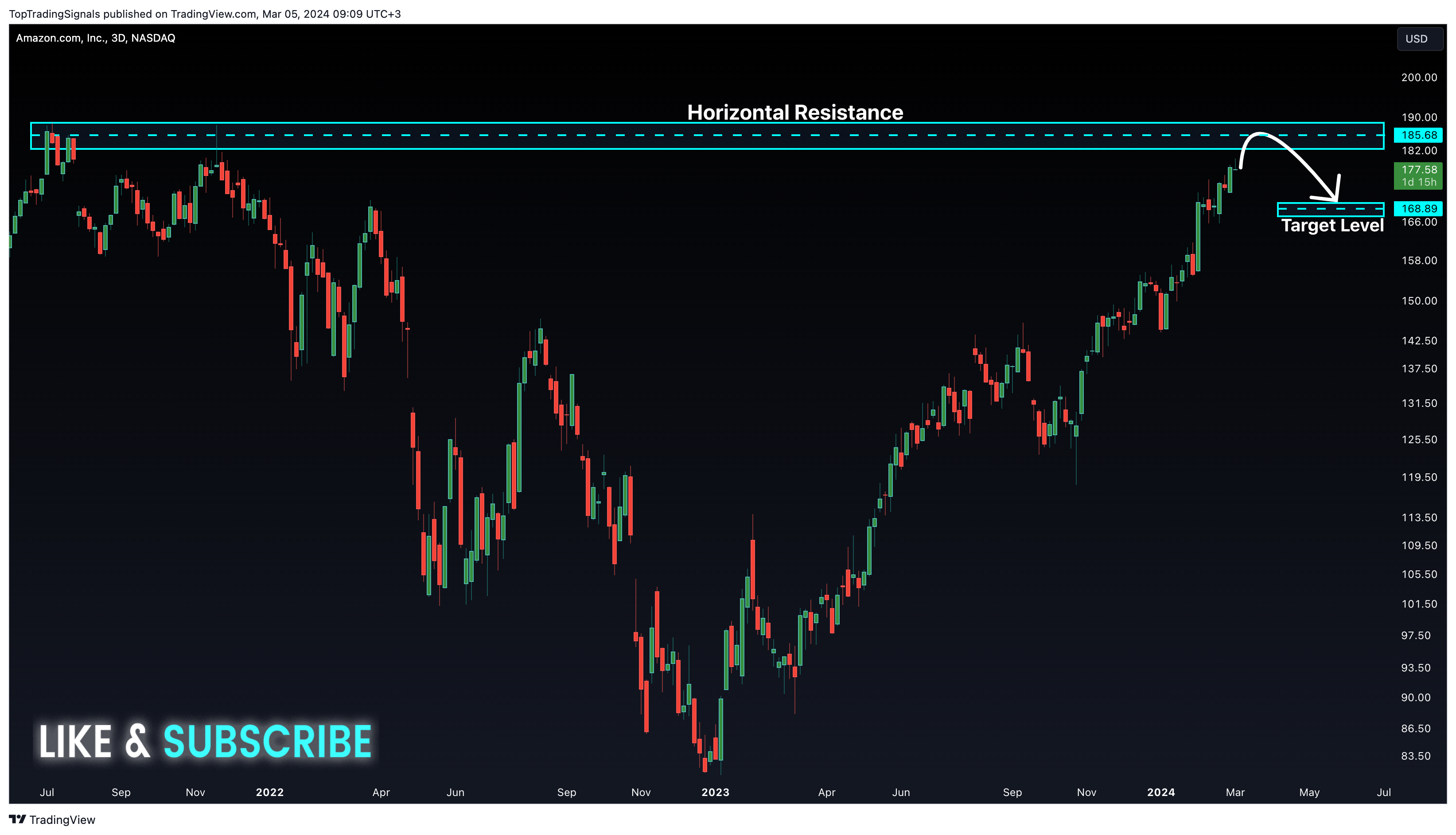Click the Horizontal Resistance text label

[795, 113]
